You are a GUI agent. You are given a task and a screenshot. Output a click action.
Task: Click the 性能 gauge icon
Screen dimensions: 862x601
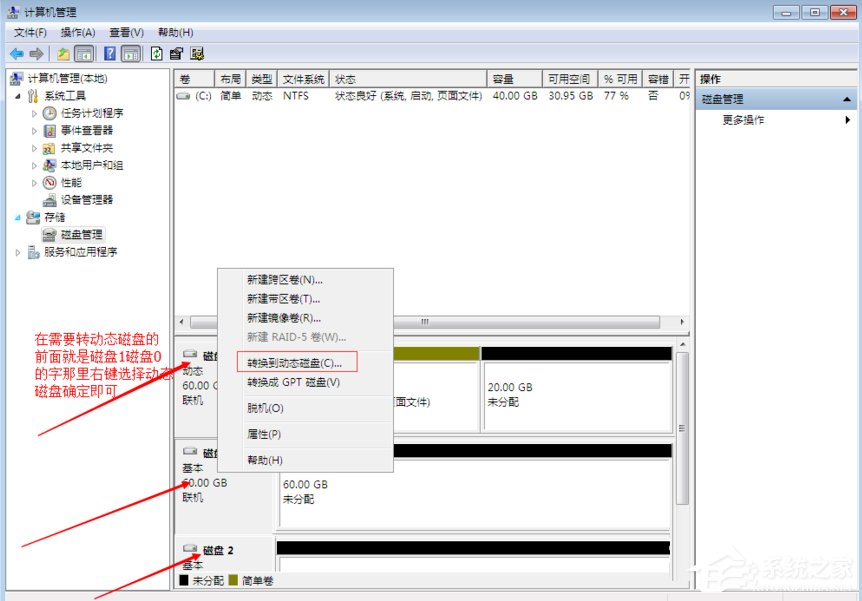click(x=47, y=182)
